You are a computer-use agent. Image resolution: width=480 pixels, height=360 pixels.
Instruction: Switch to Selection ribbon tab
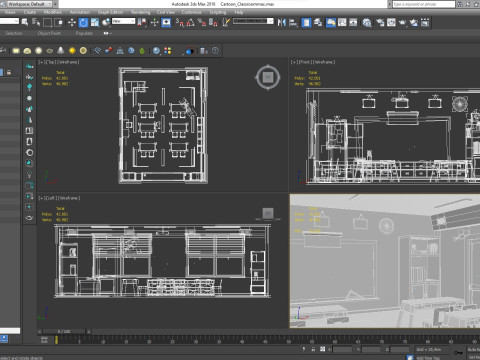tap(14, 33)
